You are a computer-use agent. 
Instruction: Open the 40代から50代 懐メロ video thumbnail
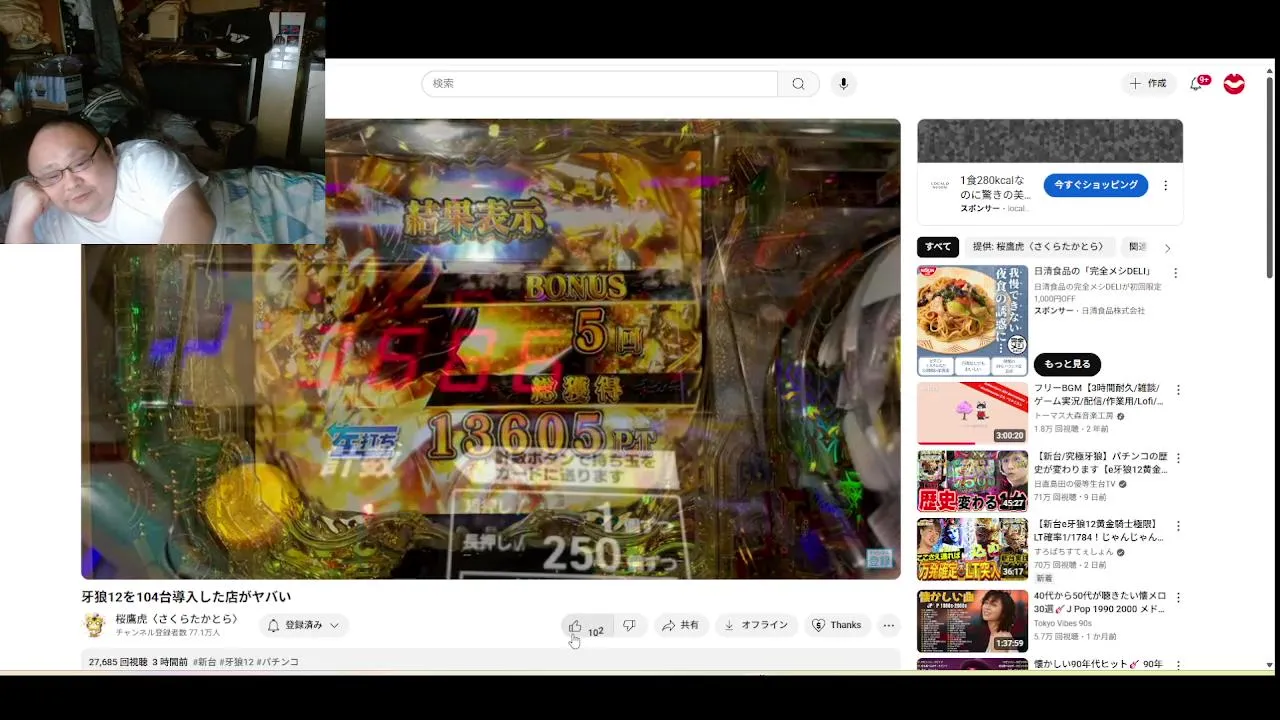coord(972,621)
